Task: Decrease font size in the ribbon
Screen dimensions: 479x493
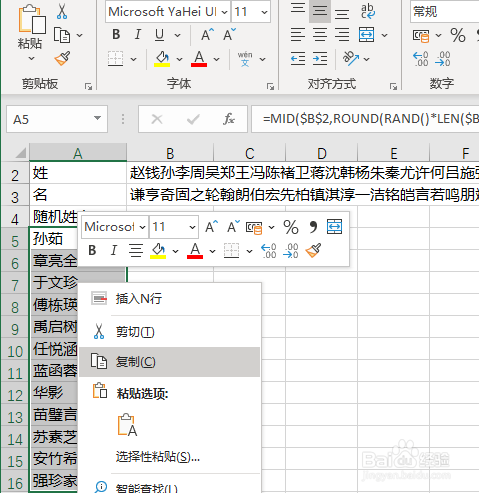Action: point(229,35)
